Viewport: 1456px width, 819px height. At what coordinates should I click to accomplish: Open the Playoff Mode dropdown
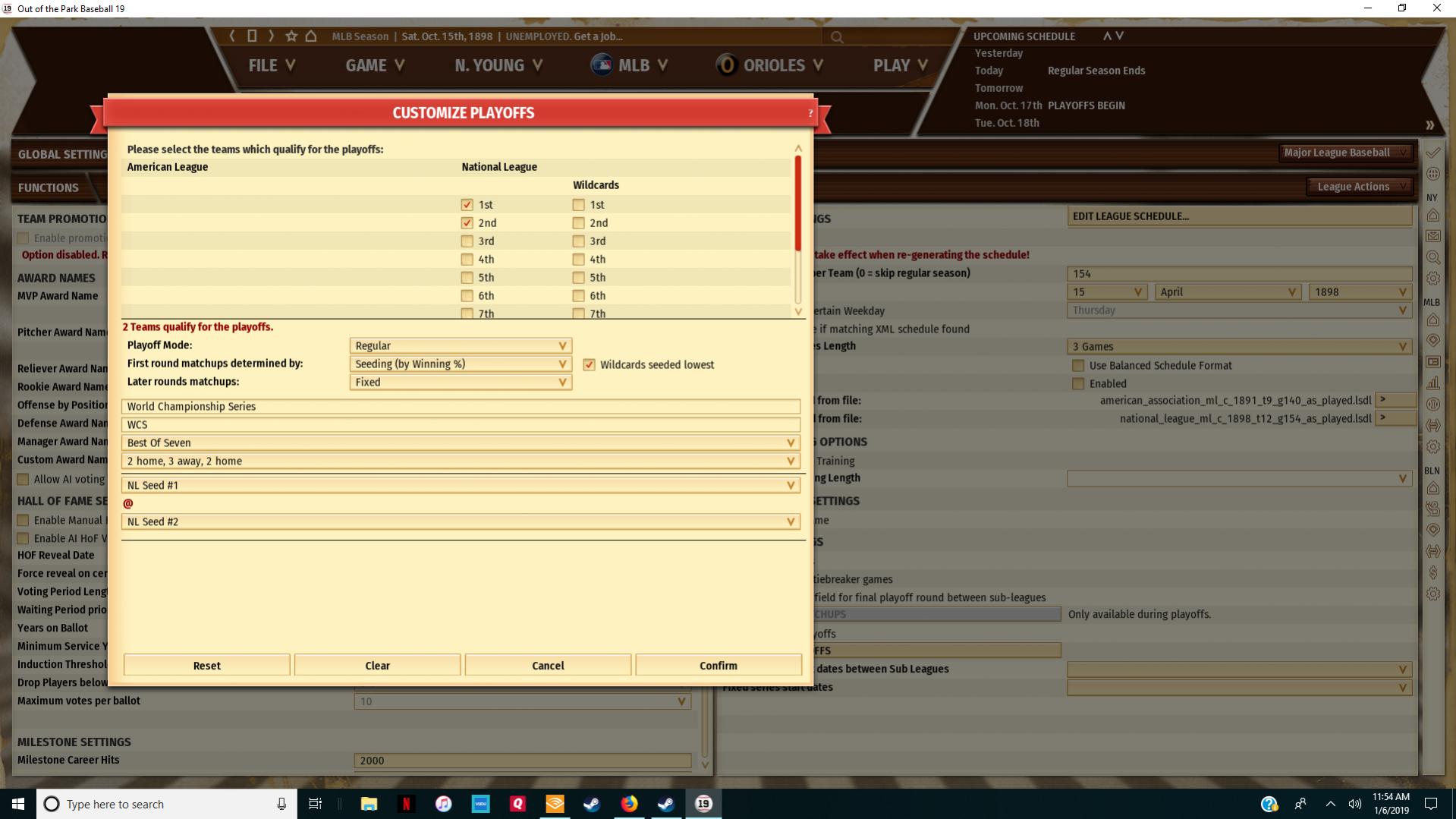point(461,345)
